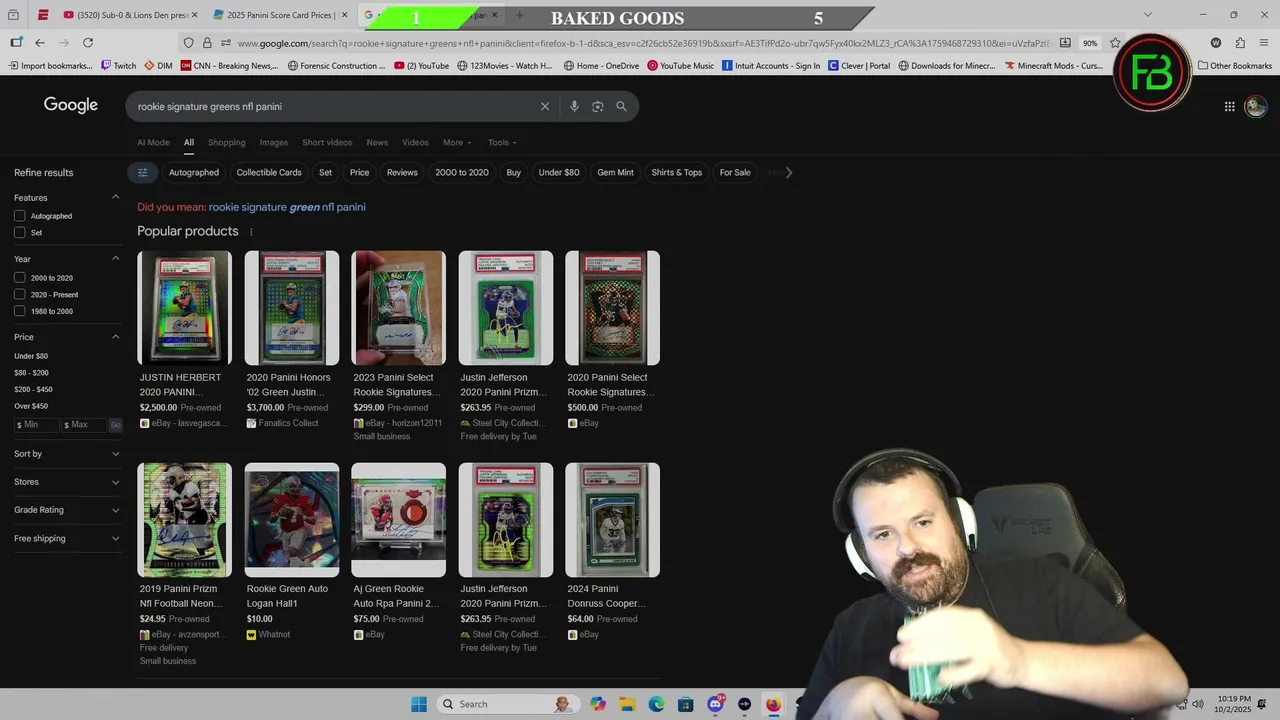This screenshot has height=720, width=1280.
Task: Open a new browser tab with plus
Action: point(519,15)
